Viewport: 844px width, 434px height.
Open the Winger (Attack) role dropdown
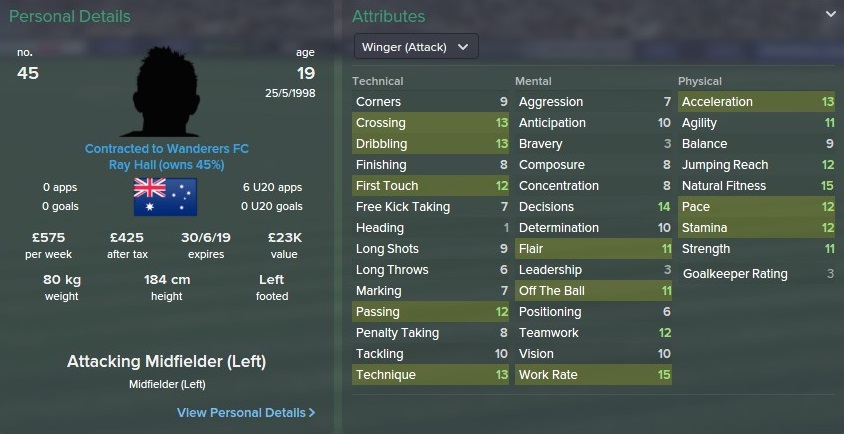pos(416,46)
